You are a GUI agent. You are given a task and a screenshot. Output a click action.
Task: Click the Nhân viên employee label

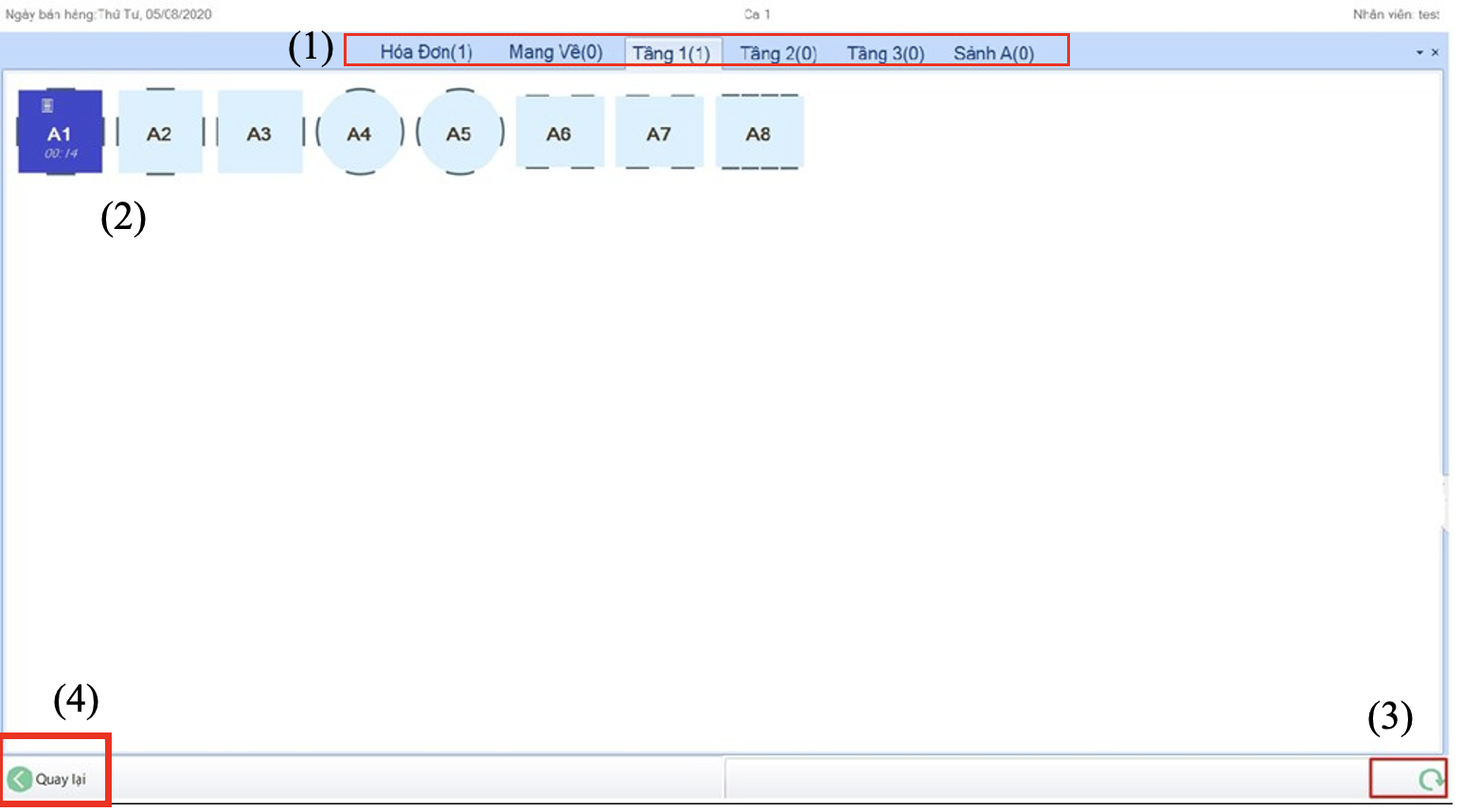(1396, 14)
